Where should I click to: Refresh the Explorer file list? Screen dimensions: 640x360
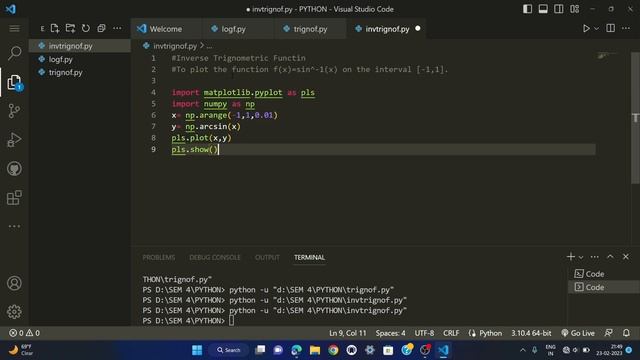click(86, 28)
